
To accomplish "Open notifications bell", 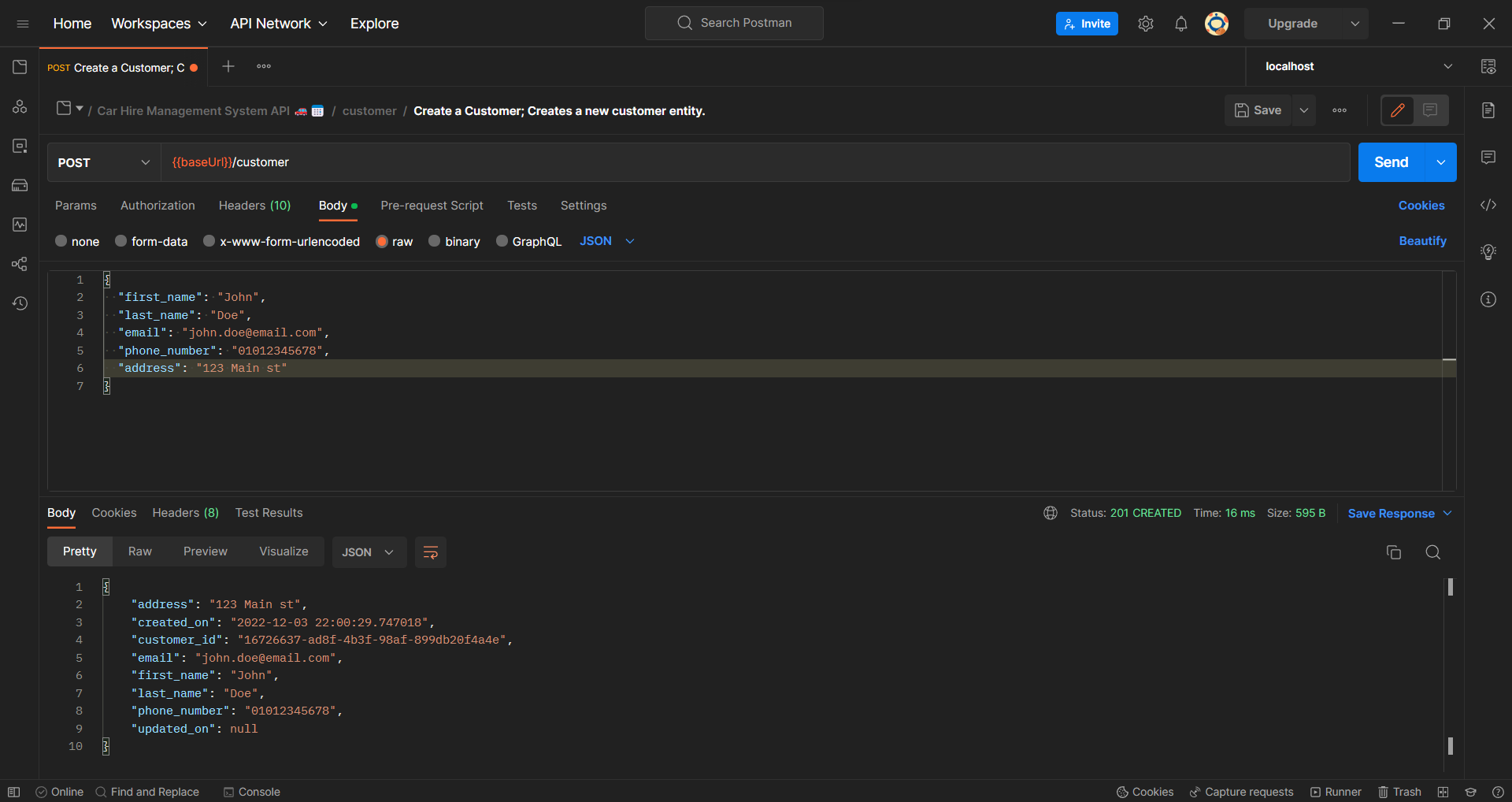I will (1181, 24).
